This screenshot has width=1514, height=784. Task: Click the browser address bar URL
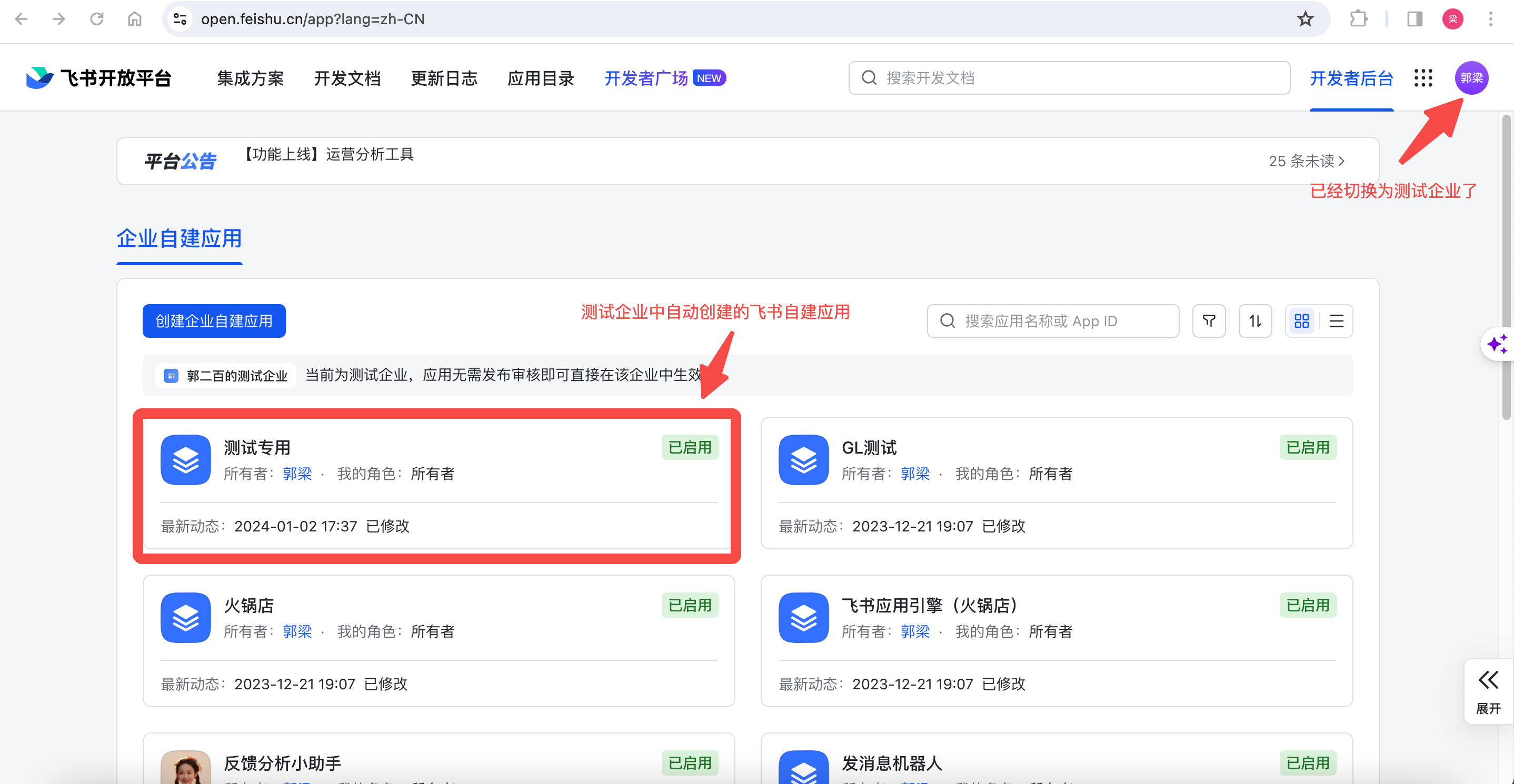(x=313, y=19)
